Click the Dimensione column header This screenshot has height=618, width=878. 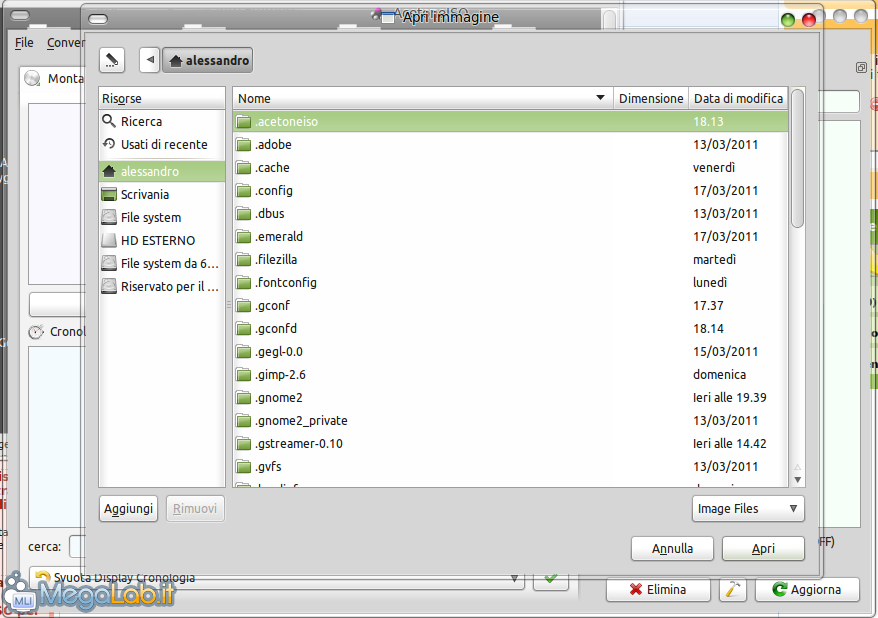[x=651, y=98]
